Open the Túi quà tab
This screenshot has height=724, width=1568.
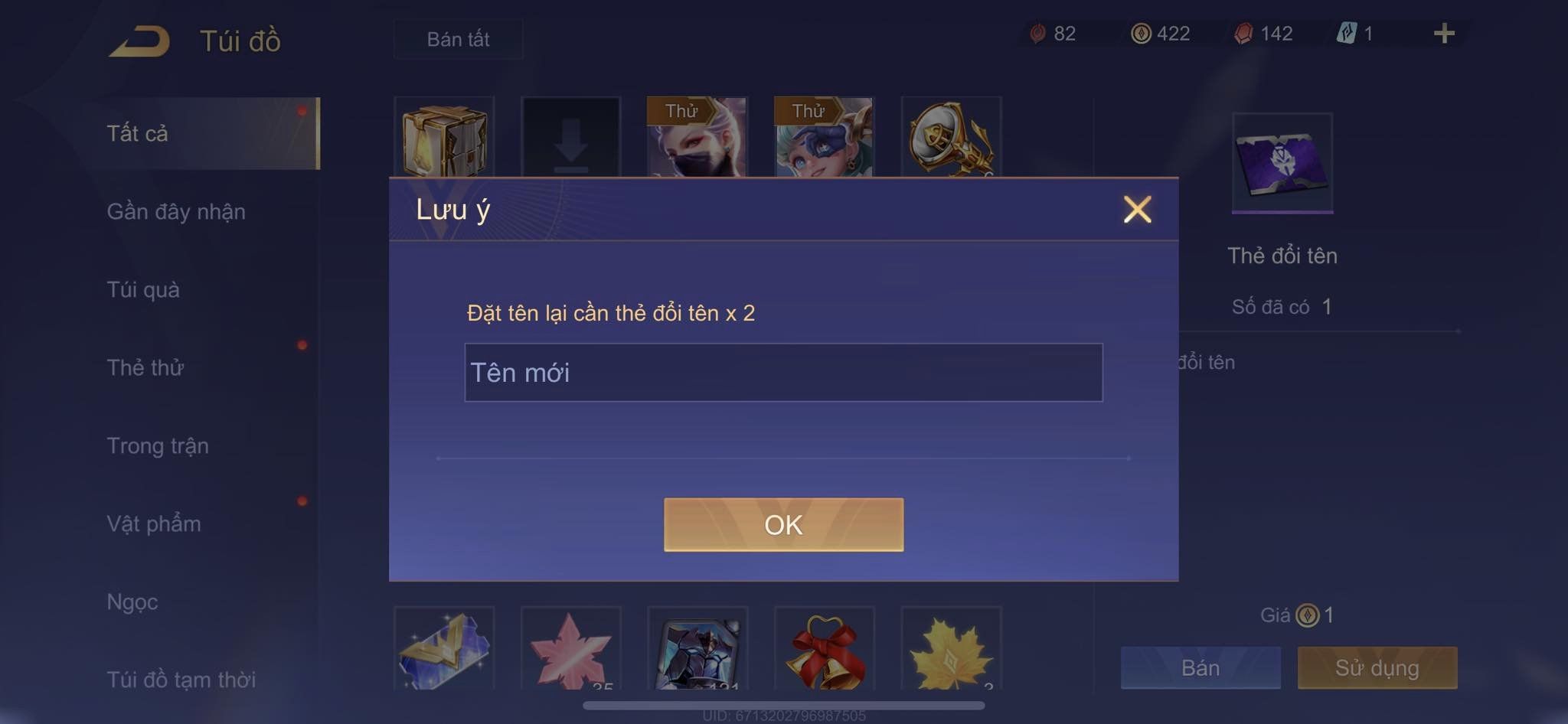pyautogui.click(x=143, y=289)
